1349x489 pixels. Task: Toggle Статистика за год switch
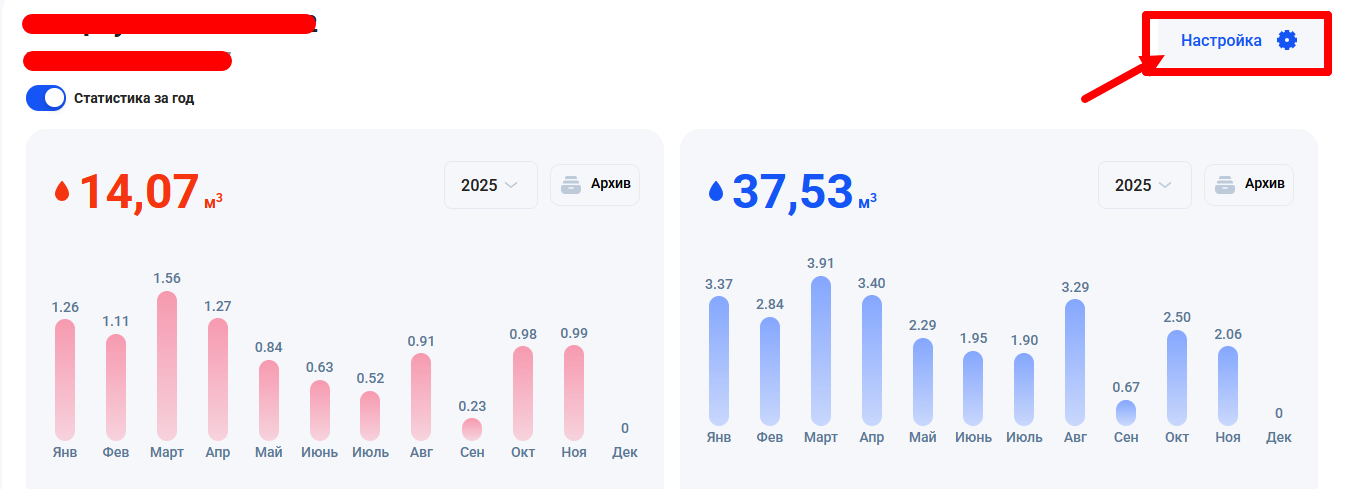point(46,98)
